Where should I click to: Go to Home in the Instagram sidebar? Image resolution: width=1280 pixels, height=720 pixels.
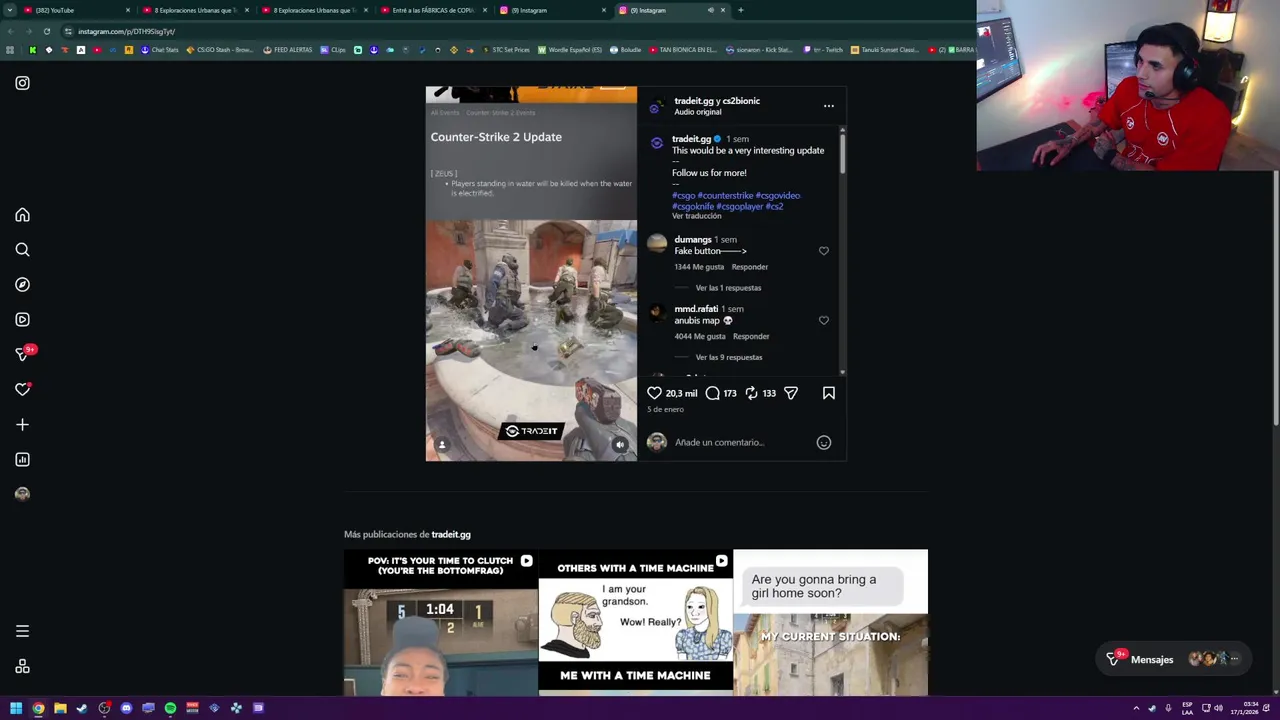[x=22, y=215]
